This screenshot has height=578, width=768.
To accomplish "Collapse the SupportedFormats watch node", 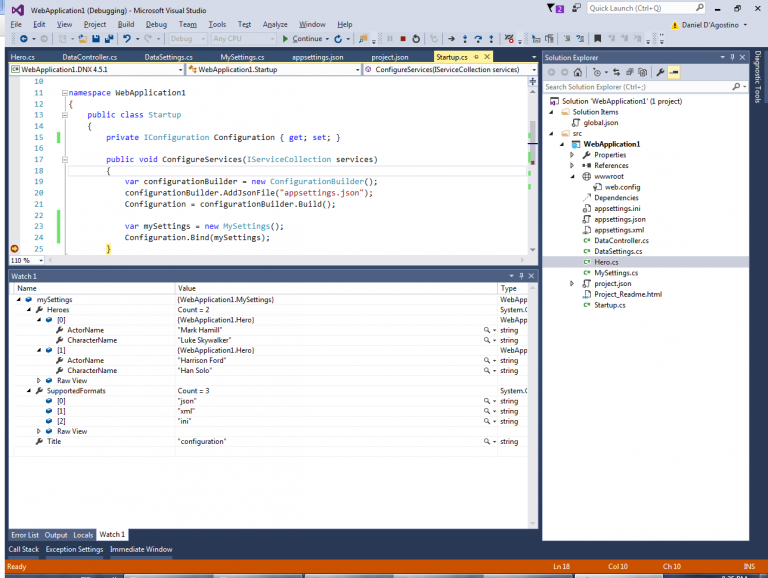I will (x=29, y=391).
